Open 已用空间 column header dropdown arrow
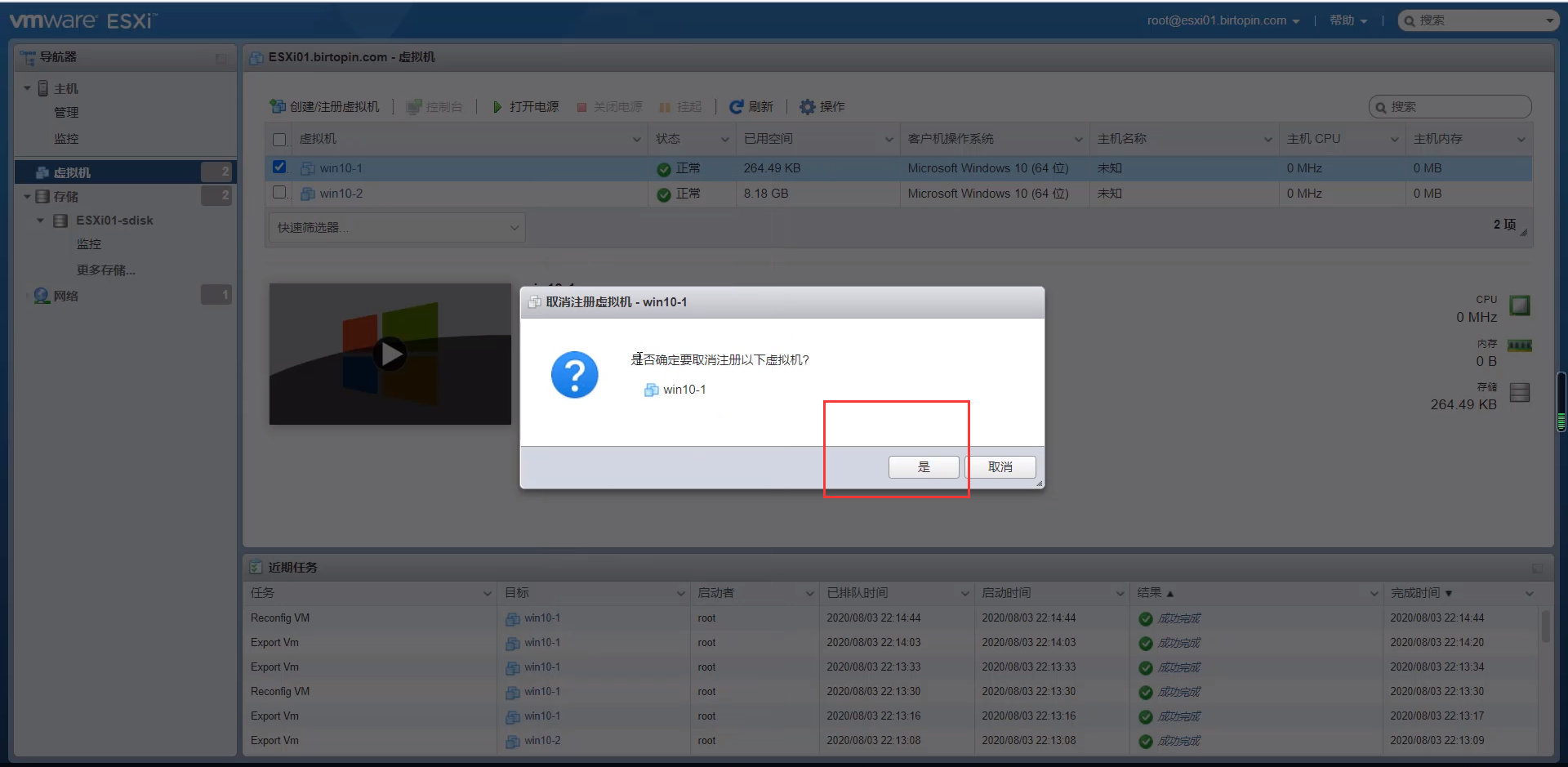This screenshot has height=767, width=1568. point(889,140)
